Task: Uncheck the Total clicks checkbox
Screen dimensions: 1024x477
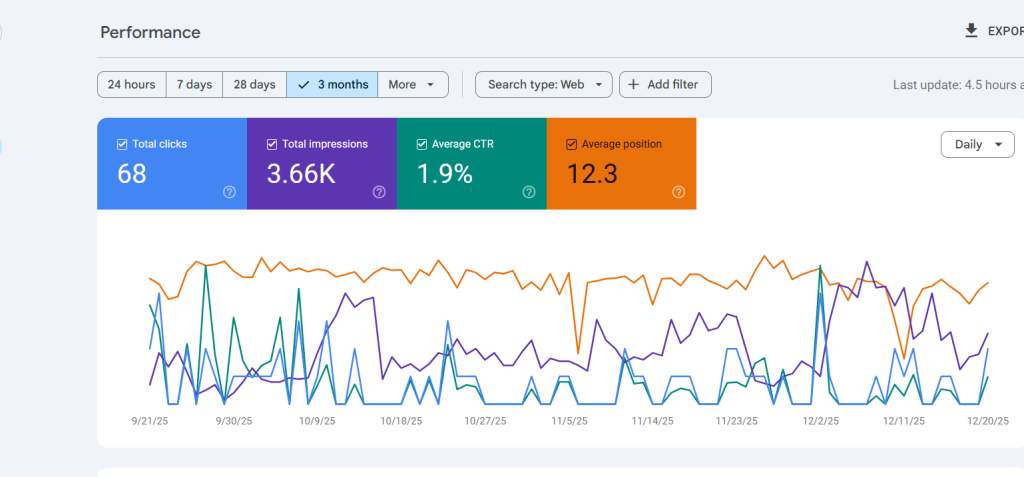Action: 122,144
